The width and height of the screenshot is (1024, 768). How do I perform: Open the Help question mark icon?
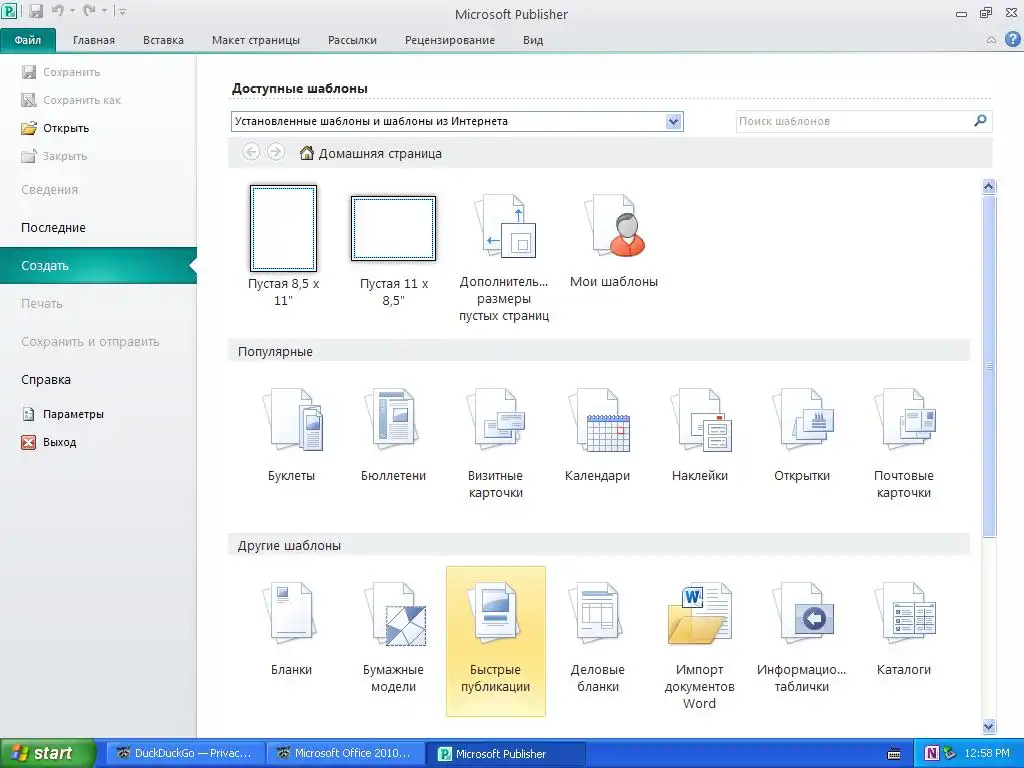coord(1012,39)
